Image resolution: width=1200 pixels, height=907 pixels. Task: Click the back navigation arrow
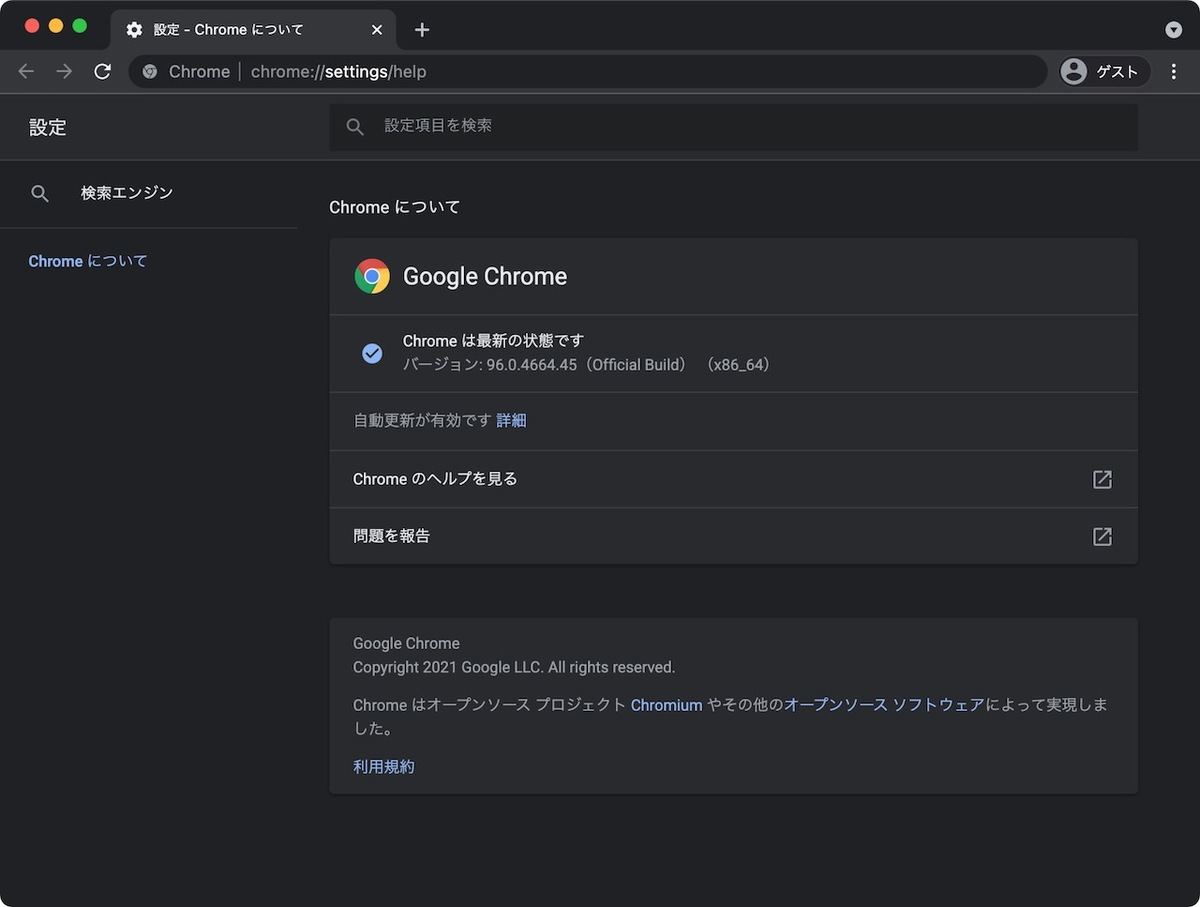[26, 71]
